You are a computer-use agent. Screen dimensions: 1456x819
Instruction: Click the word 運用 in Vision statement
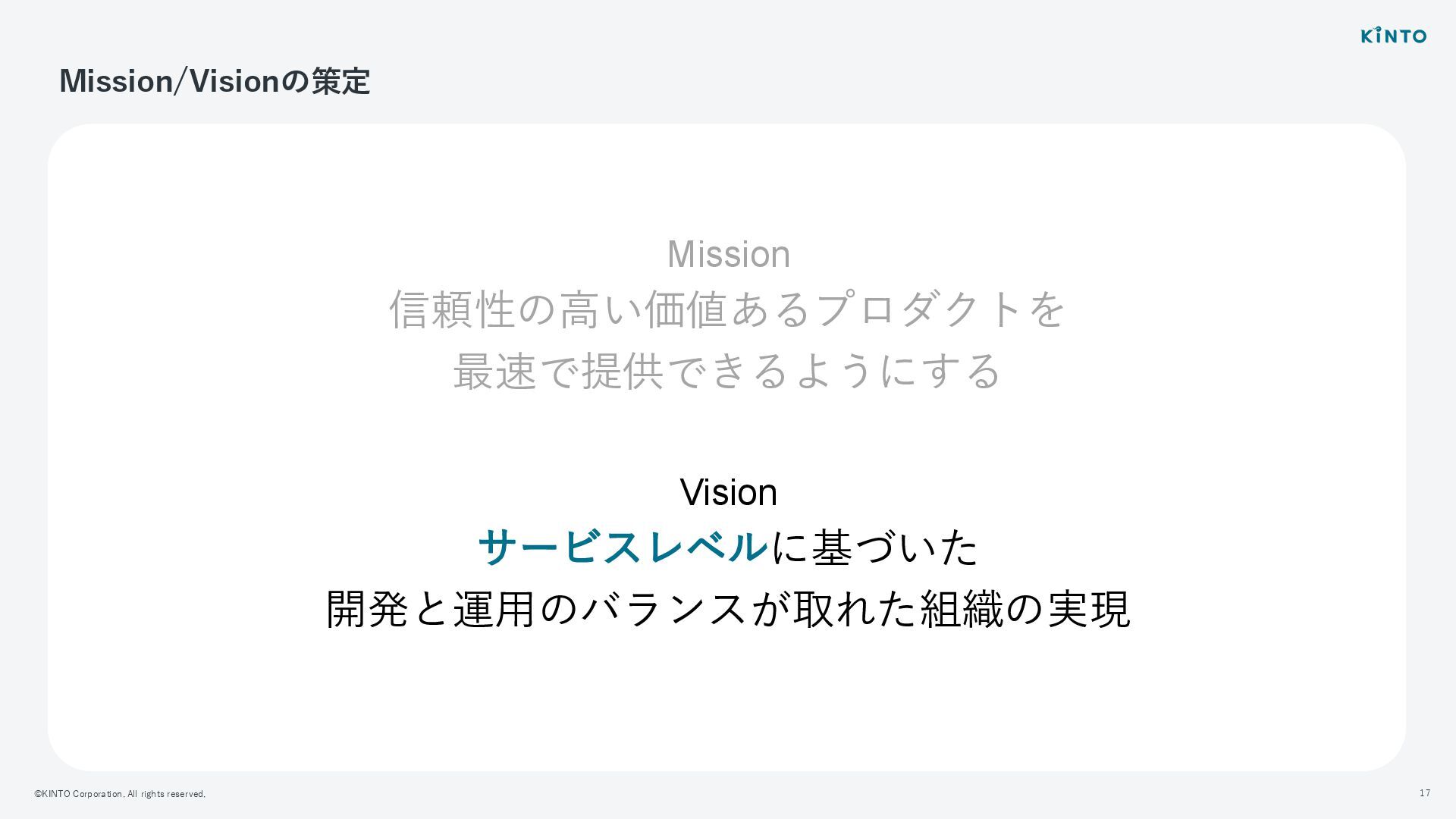tap(495, 609)
